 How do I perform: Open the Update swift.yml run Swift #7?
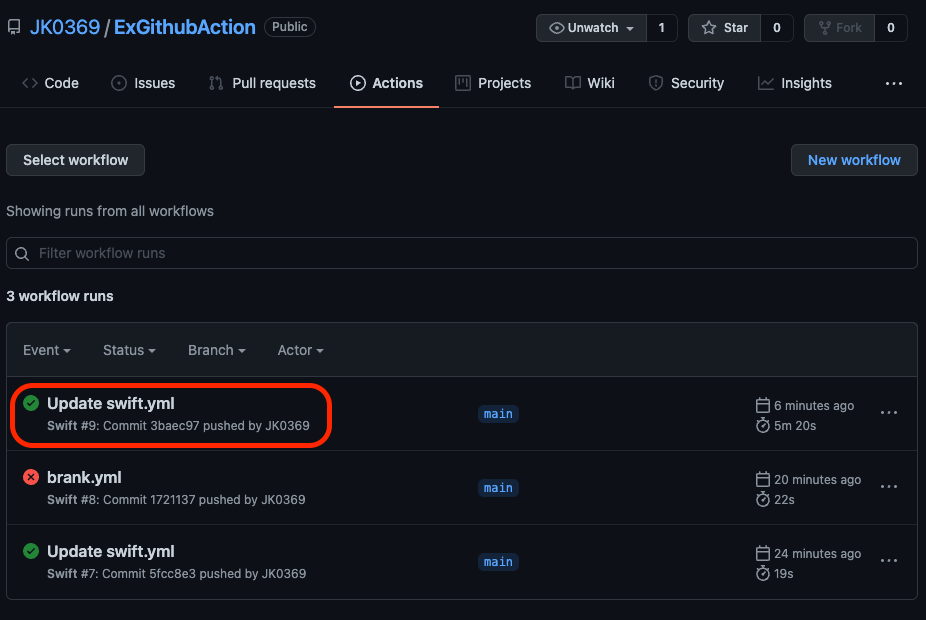110,551
